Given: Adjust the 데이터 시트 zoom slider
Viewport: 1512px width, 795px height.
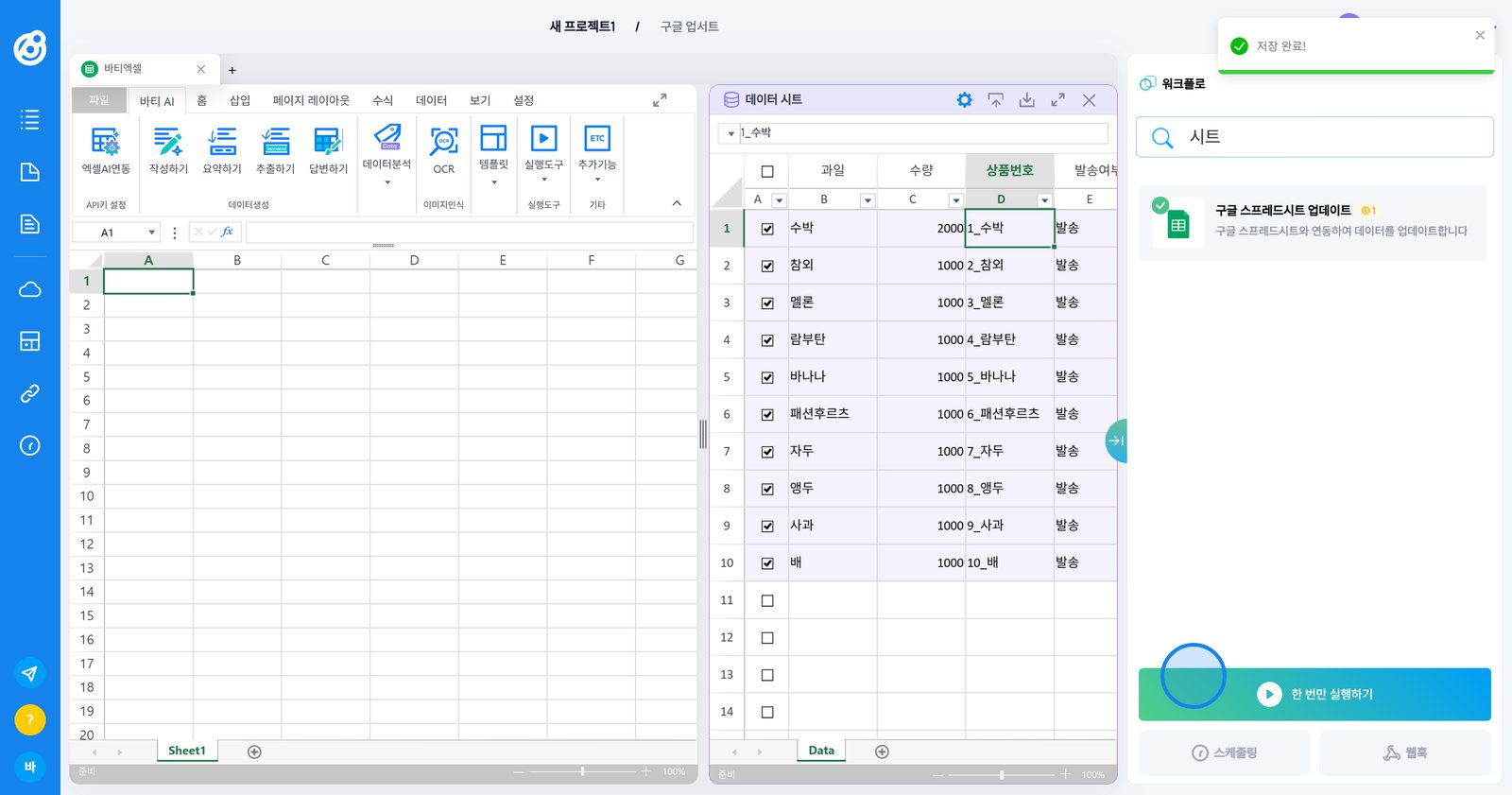Looking at the screenshot, I should tap(1002, 775).
